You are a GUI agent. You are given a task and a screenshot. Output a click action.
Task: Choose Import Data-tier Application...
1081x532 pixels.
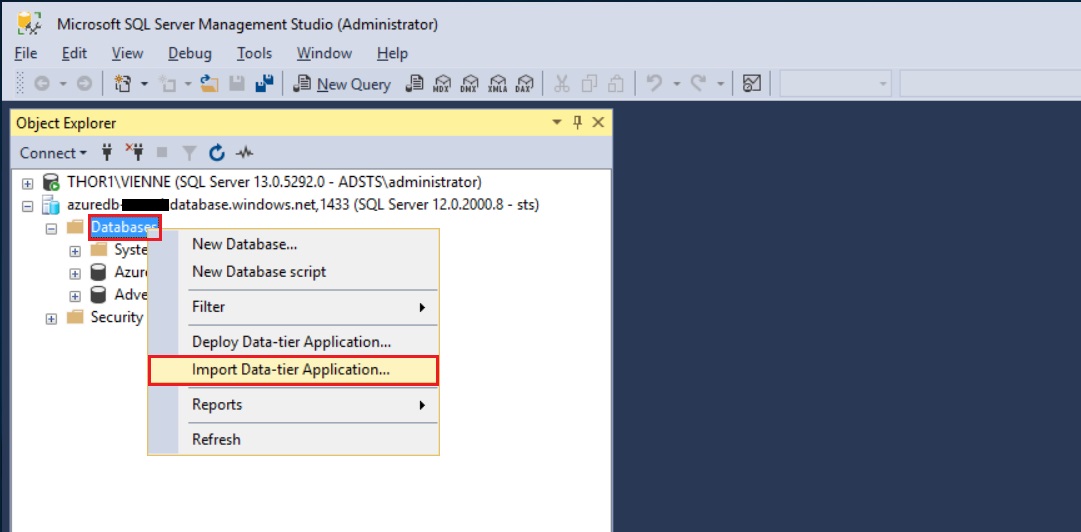tap(294, 369)
